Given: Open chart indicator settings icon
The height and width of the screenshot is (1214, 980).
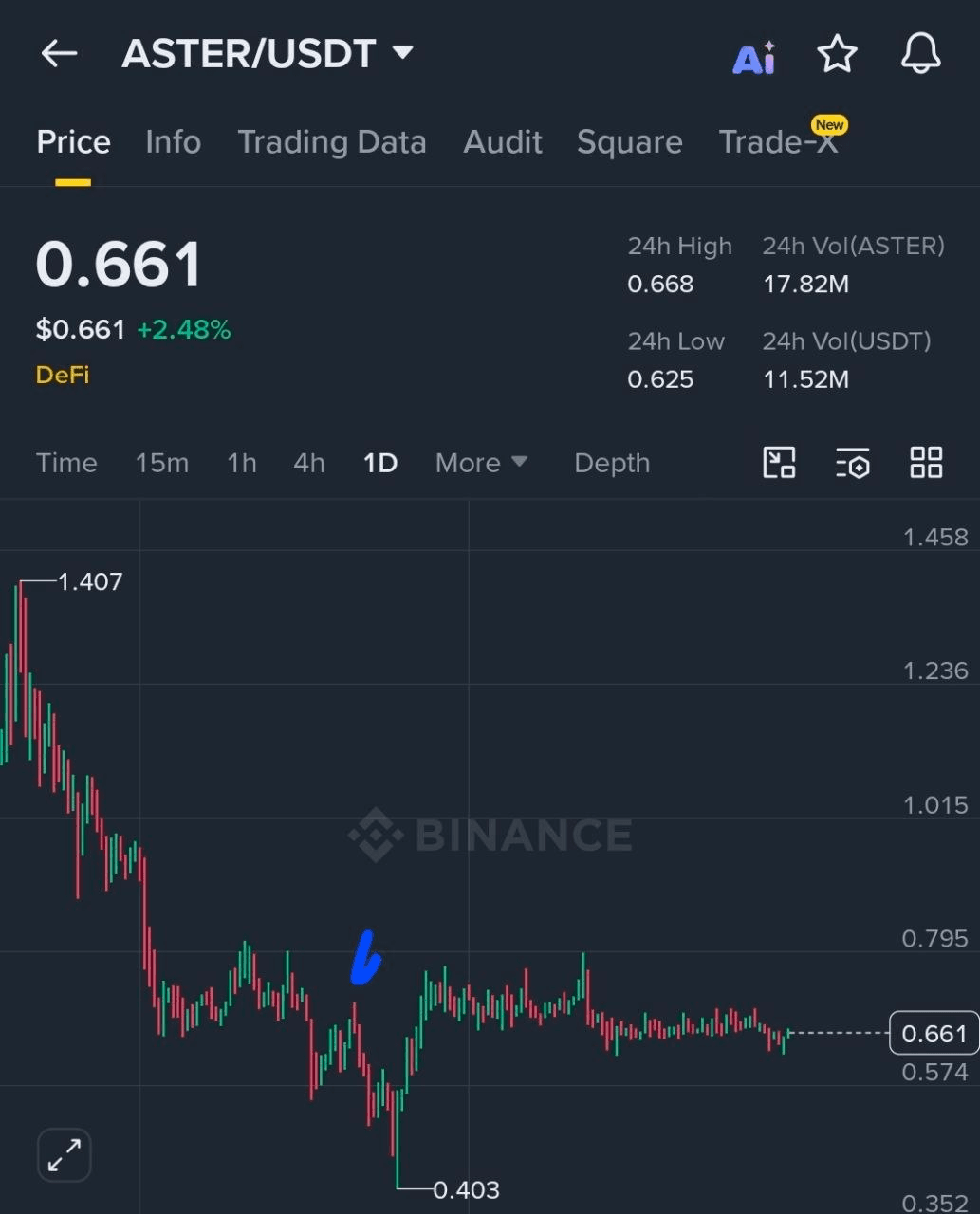Looking at the screenshot, I should click(x=852, y=464).
